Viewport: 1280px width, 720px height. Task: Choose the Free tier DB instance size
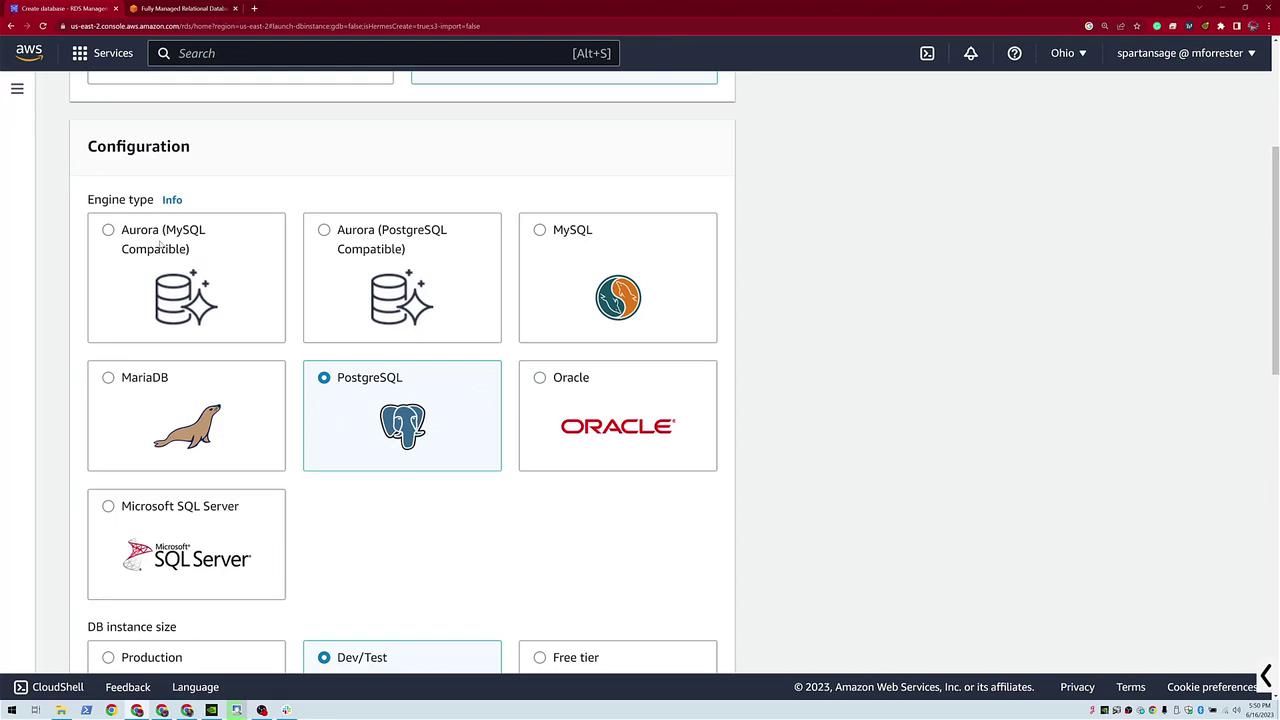pos(540,658)
